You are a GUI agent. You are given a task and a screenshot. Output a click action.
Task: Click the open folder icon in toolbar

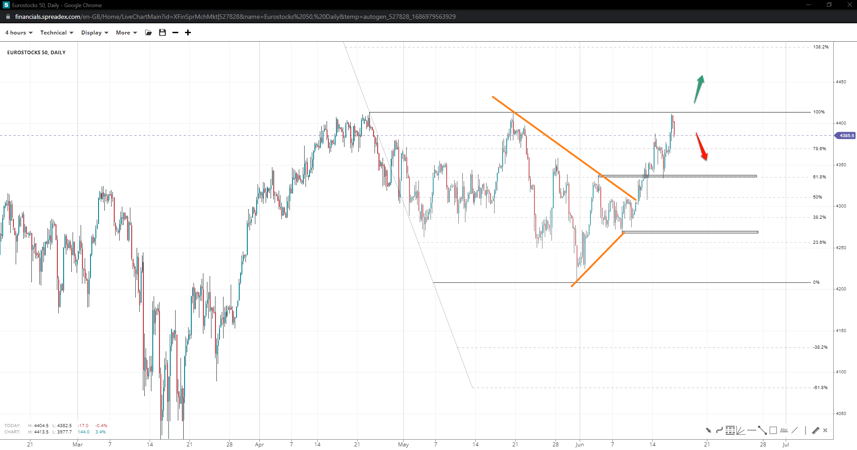pyautogui.click(x=148, y=33)
